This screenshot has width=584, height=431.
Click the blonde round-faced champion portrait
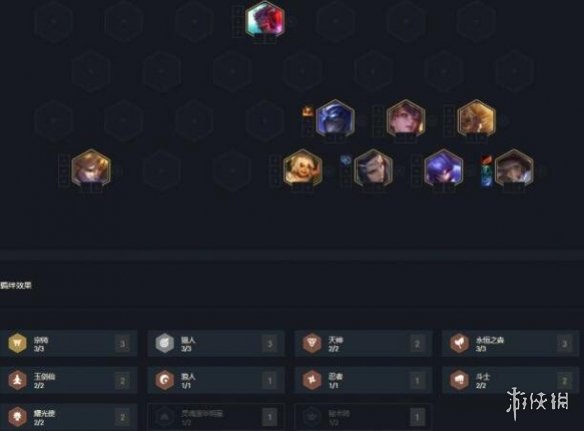tap(302, 168)
